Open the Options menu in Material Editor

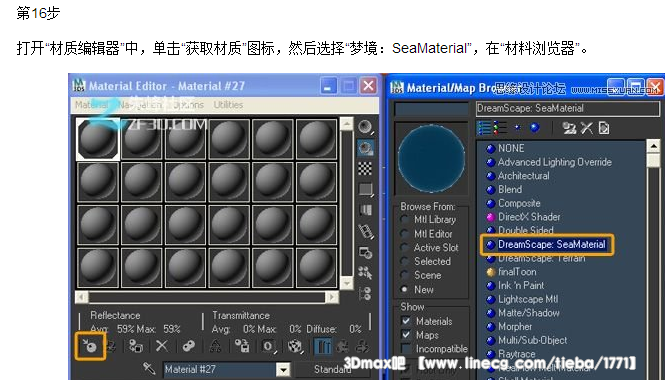click(189, 105)
